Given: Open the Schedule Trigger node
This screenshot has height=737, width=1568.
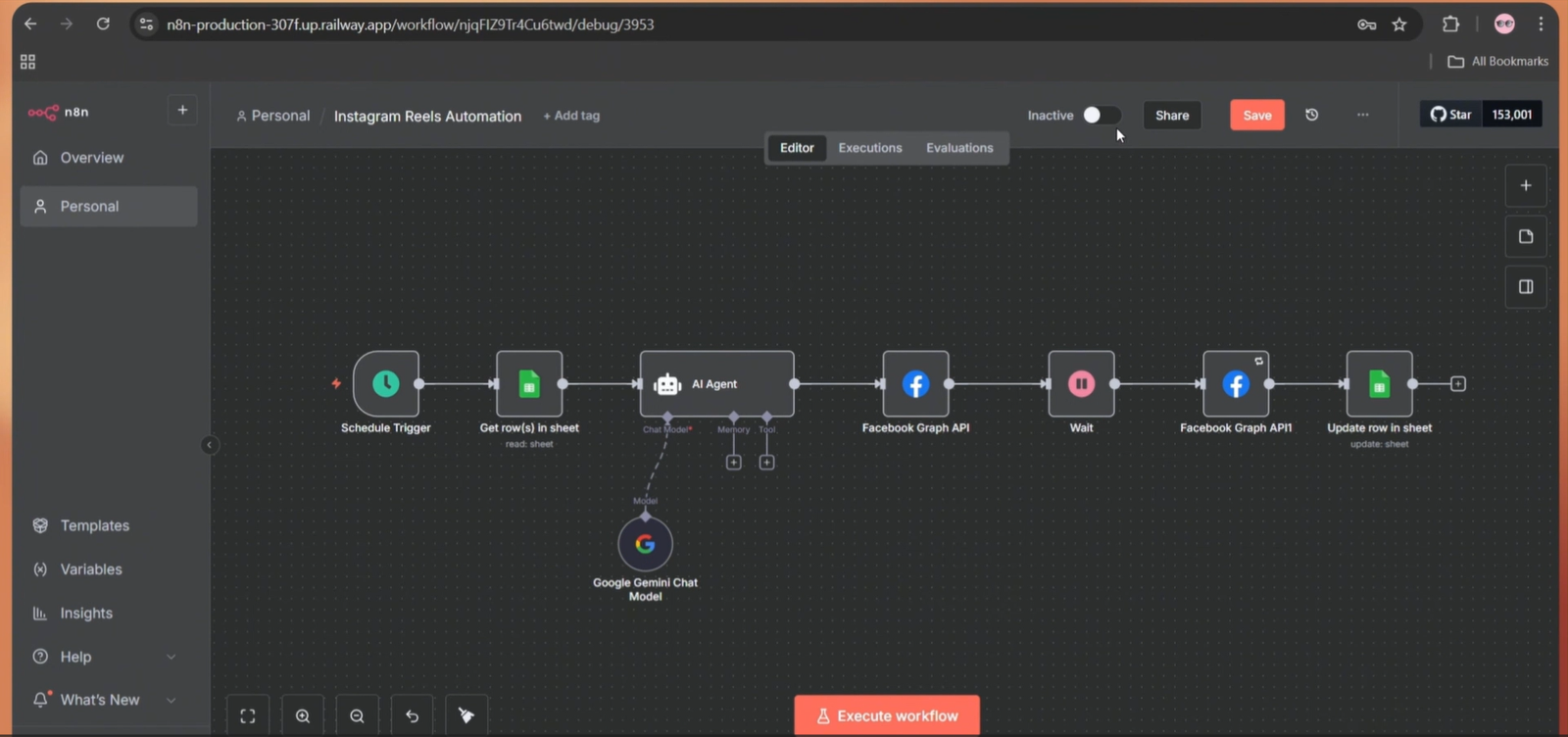Looking at the screenshot, I should [386, 383].
